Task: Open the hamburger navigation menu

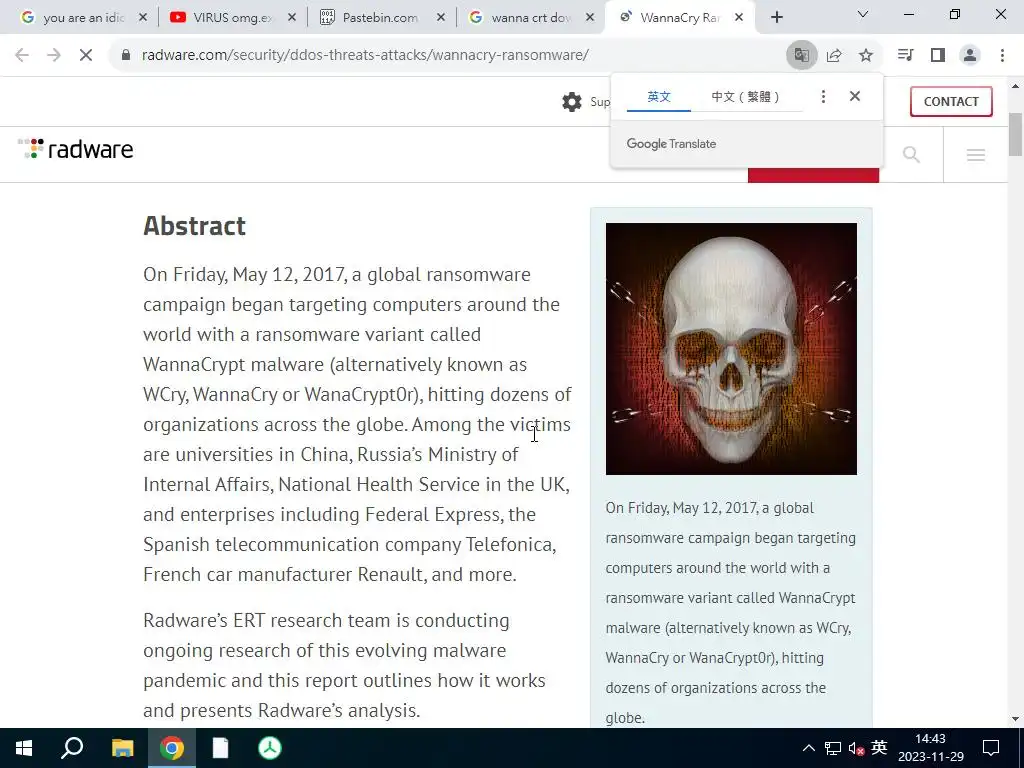Action: 976,155
